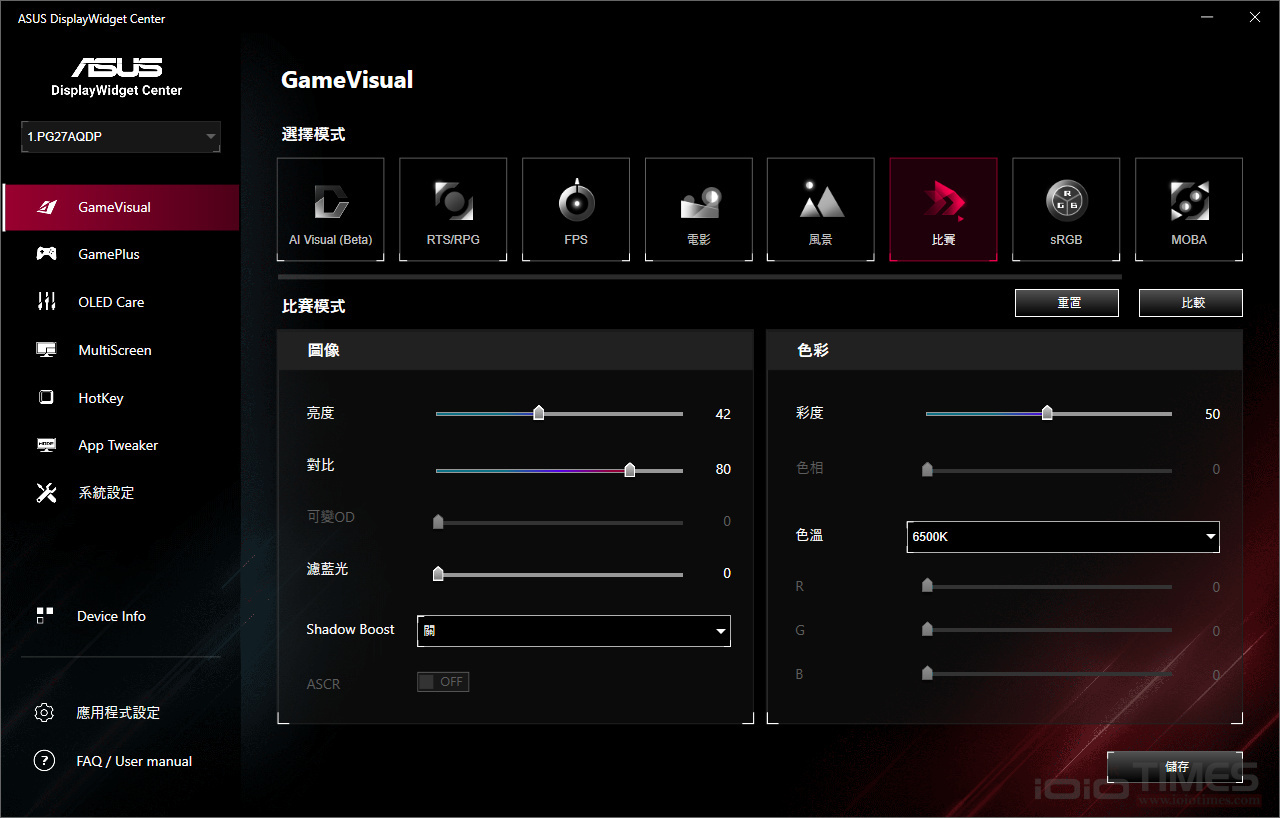Click the 亮度 brightness slider handle
1280x818 pixels.
539,413
